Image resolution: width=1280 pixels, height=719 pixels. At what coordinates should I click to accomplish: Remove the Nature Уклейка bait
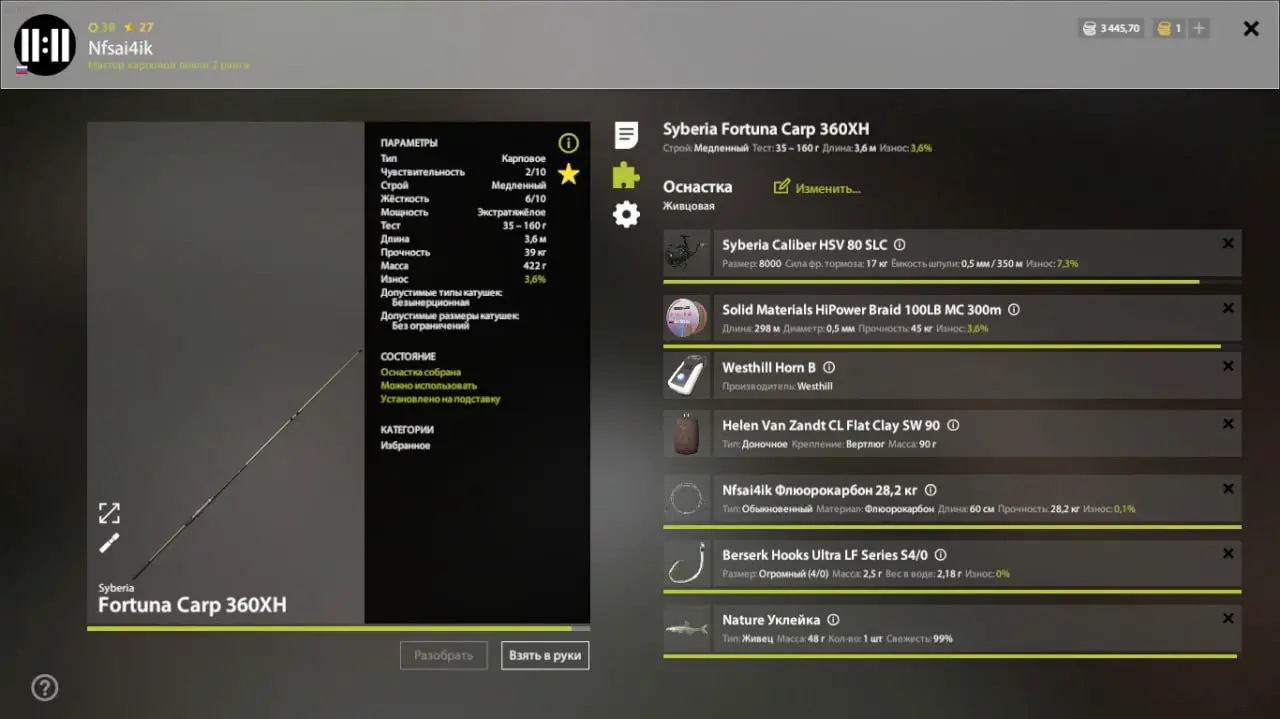click(1228, 618)
